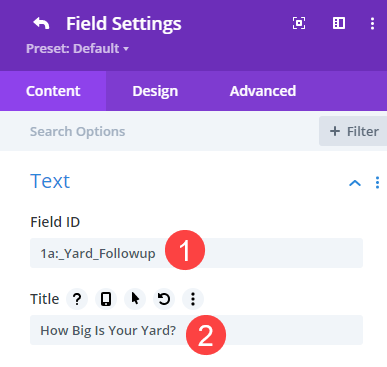Open the Text section three-dot menu

click(377, 183)
